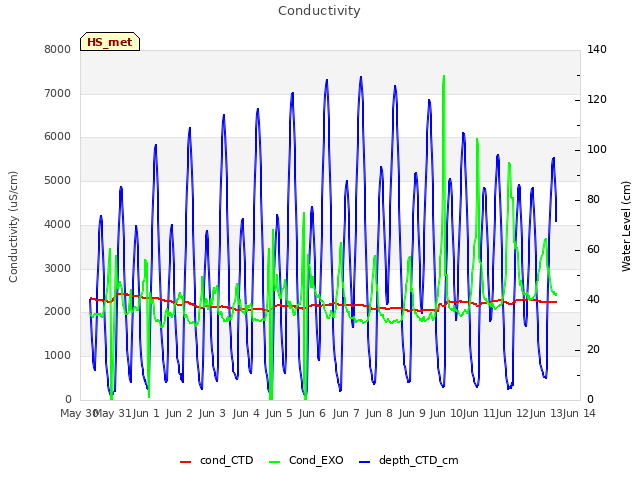Screen dimensions: 640x480
Task: Click the 60 tick on water level axis
Action: (593, 250)
